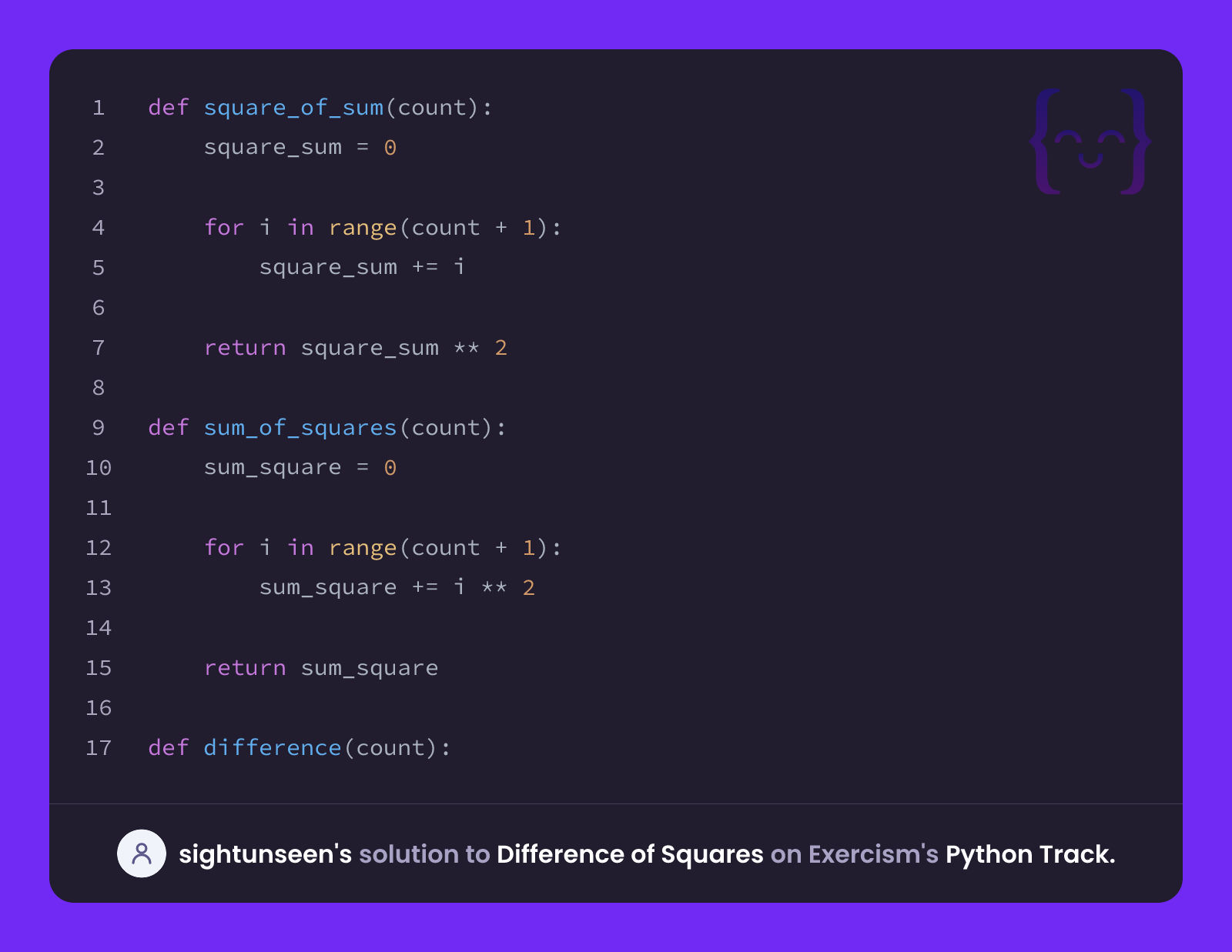1232x952 pixels.
Task: Click the user avatar icon beside sightunseen's
Action: pos(142,853)
